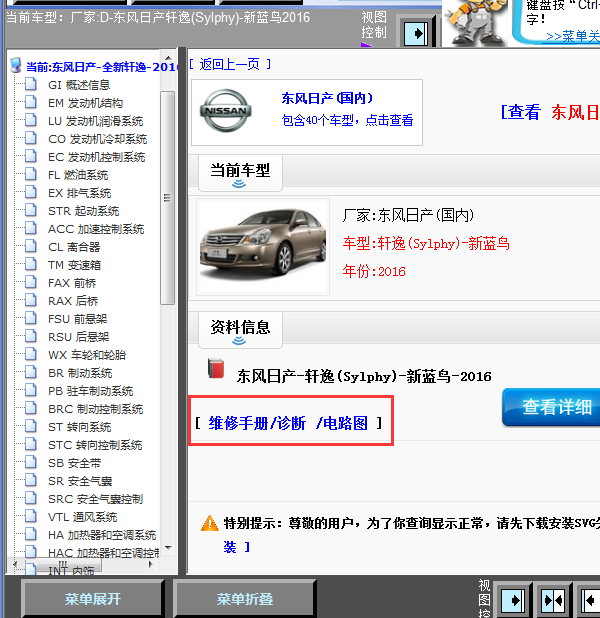Open STR 起动系统 entry
The width and height of the screenshot is (600, 618).
point(84,211)
